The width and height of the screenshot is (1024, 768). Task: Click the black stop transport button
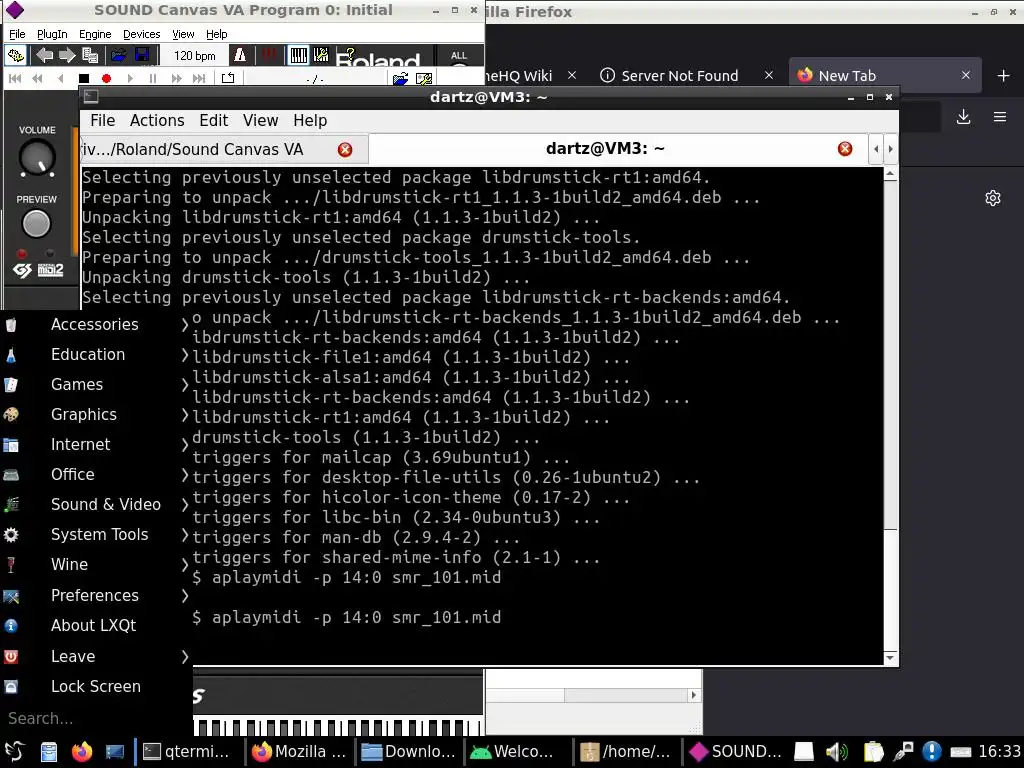[84, 78]
